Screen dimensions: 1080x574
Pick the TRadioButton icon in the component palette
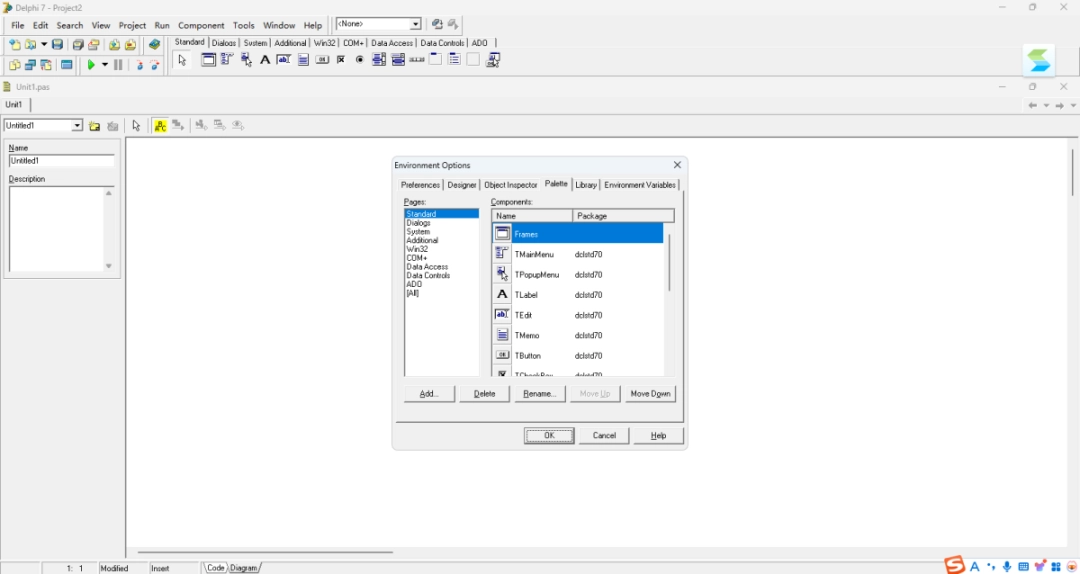pos(360,60)
